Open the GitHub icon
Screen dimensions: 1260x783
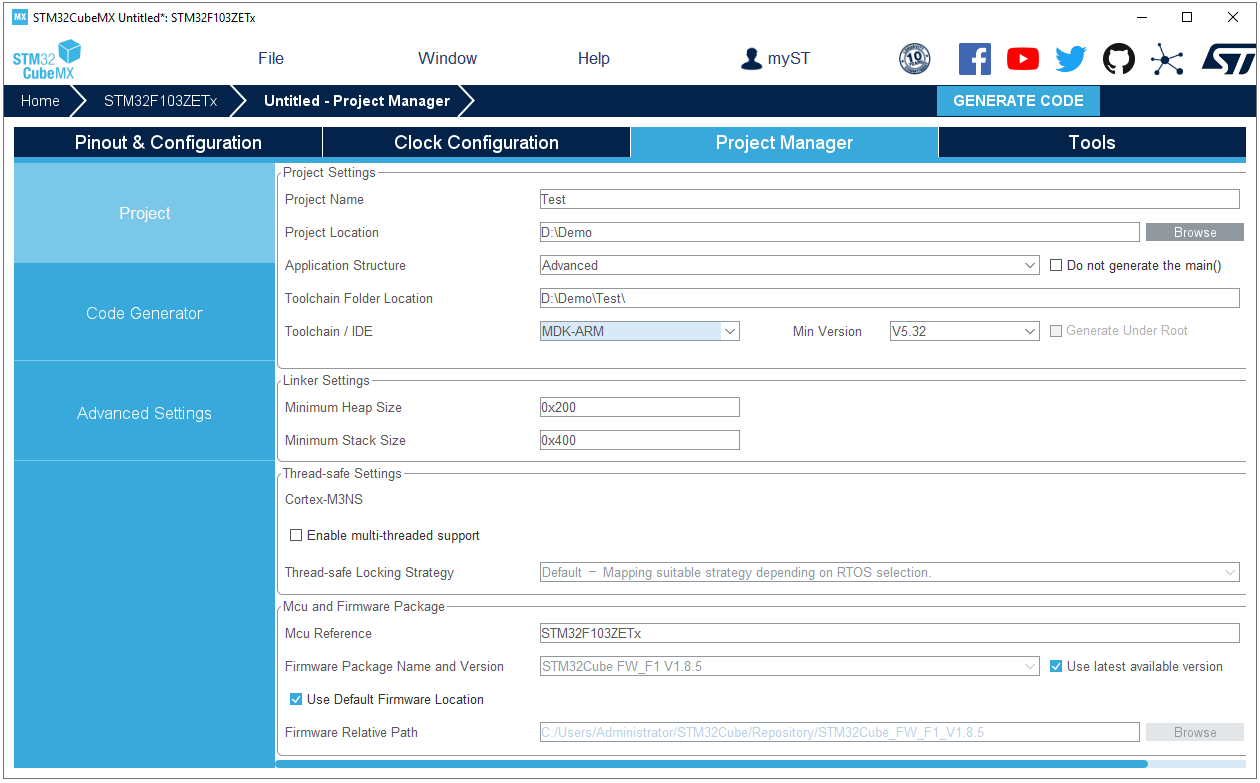[1119, 59]
